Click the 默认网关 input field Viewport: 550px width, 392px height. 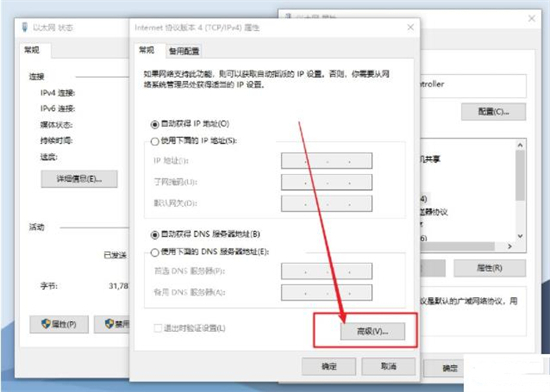pyautogui.click(x=327, y=203)
